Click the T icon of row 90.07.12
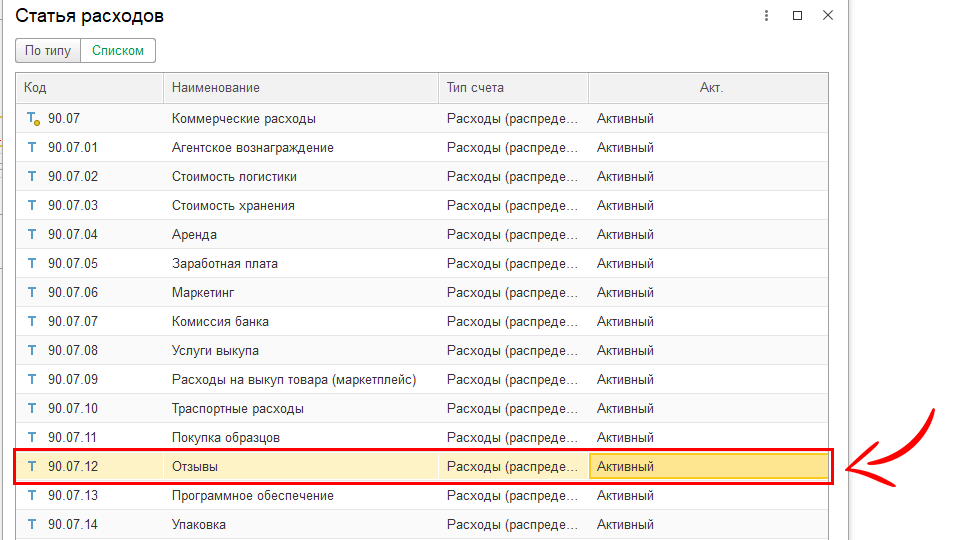The width and height of the screenshot is (960, 540). click(x=32, y=467)
